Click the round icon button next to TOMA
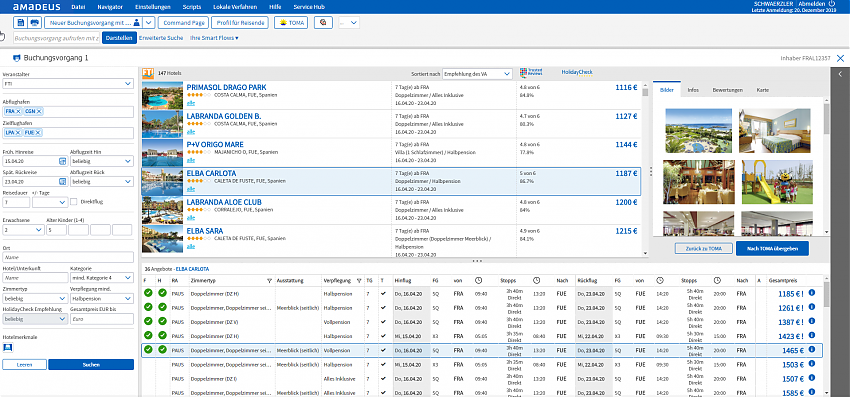 click(323, 23)
